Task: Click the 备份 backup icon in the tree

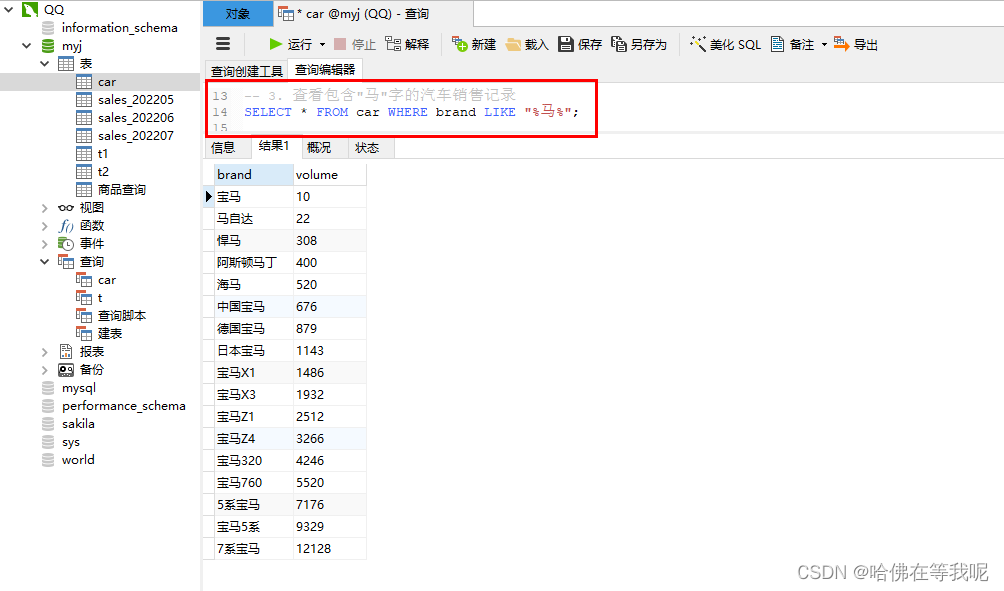Action: (65, 369)
